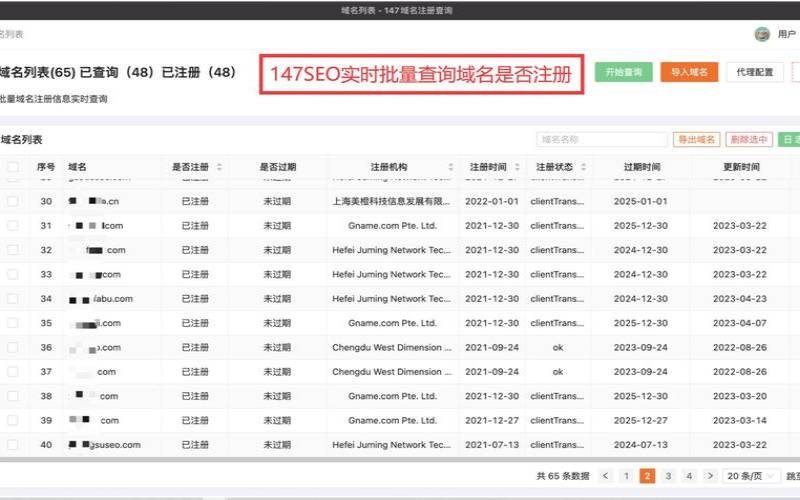The height and width of the screenshot is (500, 800).
Task: Check the row 38 checkbox
Action: point(13,396)
